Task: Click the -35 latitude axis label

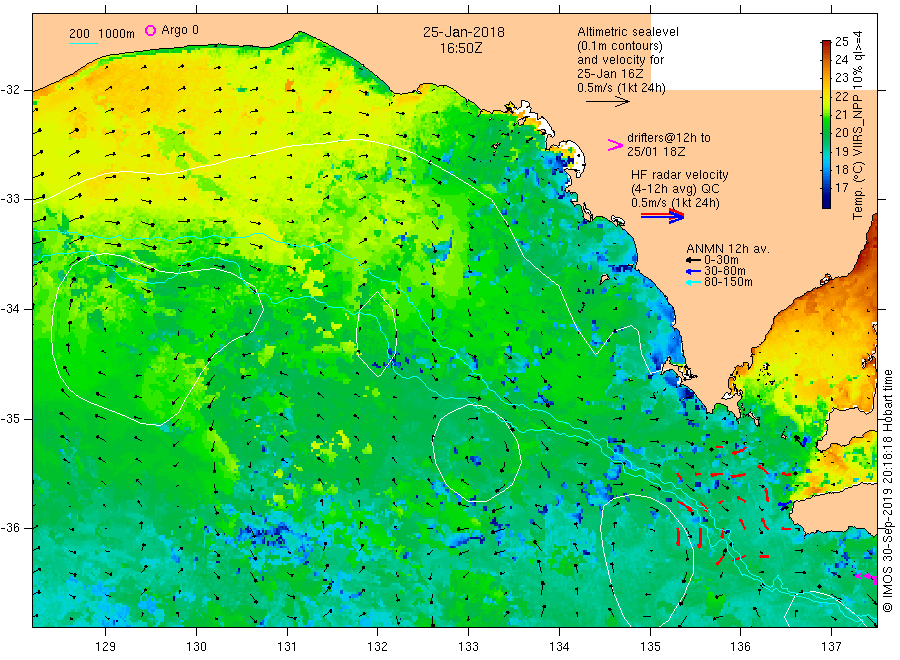Action: click(10, 418)
